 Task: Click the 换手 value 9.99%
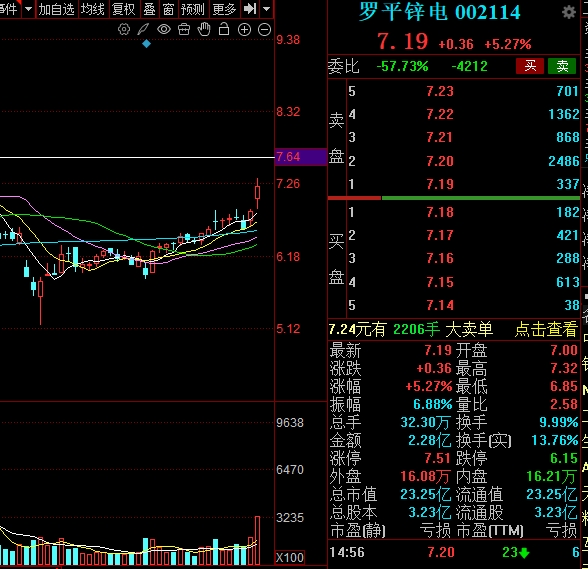point(558,422)
